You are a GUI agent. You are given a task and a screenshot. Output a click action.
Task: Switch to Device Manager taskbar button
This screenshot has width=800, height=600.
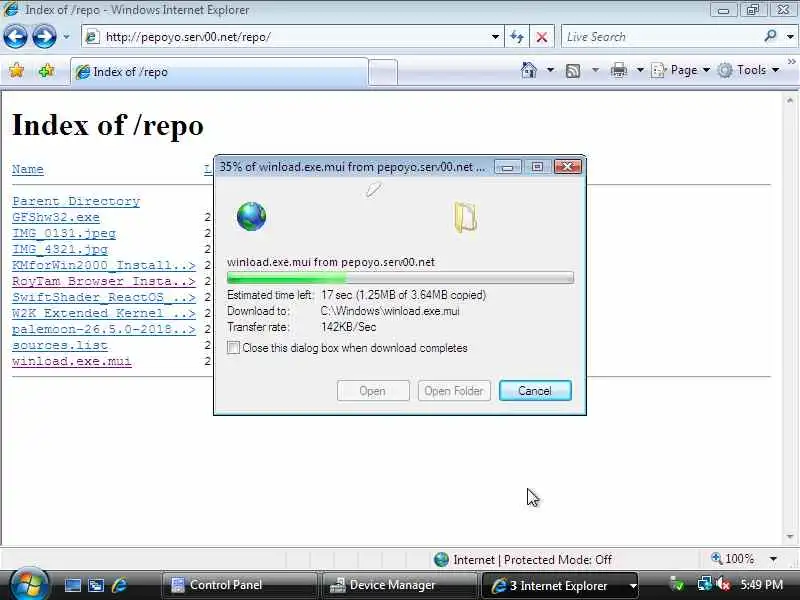click(399, 585)
